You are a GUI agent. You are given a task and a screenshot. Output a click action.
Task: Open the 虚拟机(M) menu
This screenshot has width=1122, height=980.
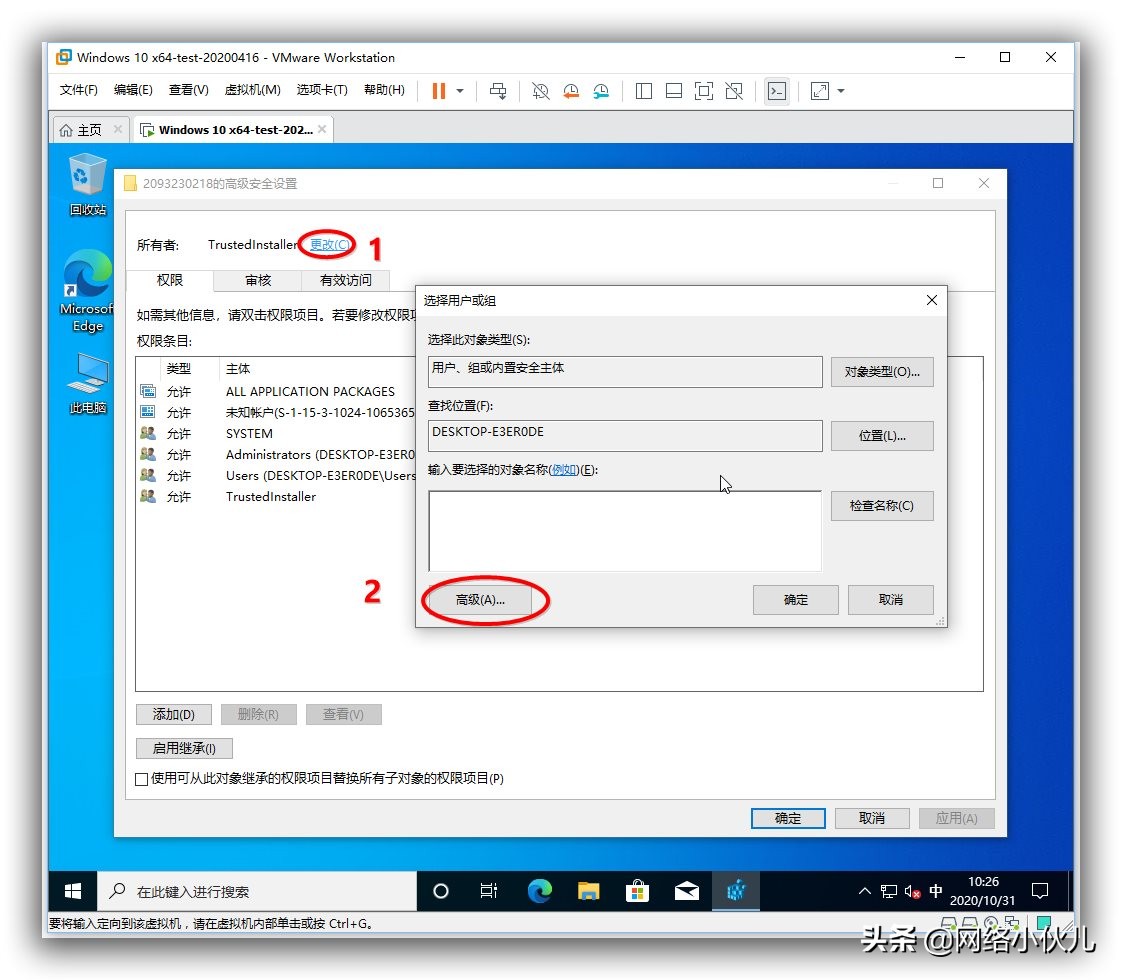[251, 89]
